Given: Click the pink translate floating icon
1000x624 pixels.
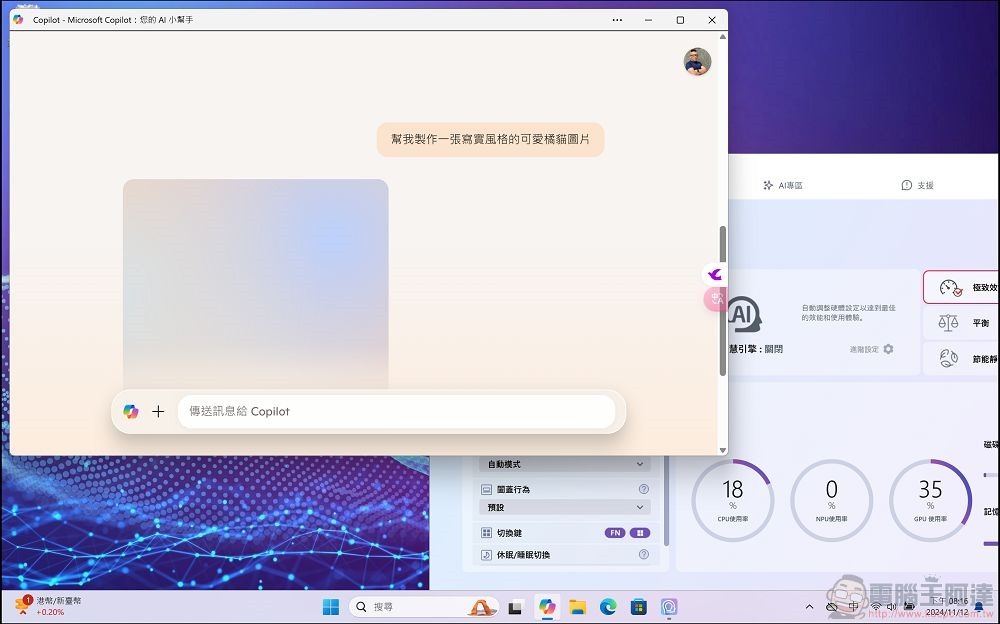Looking at the screenshot, I should click(x=715, y=299).
